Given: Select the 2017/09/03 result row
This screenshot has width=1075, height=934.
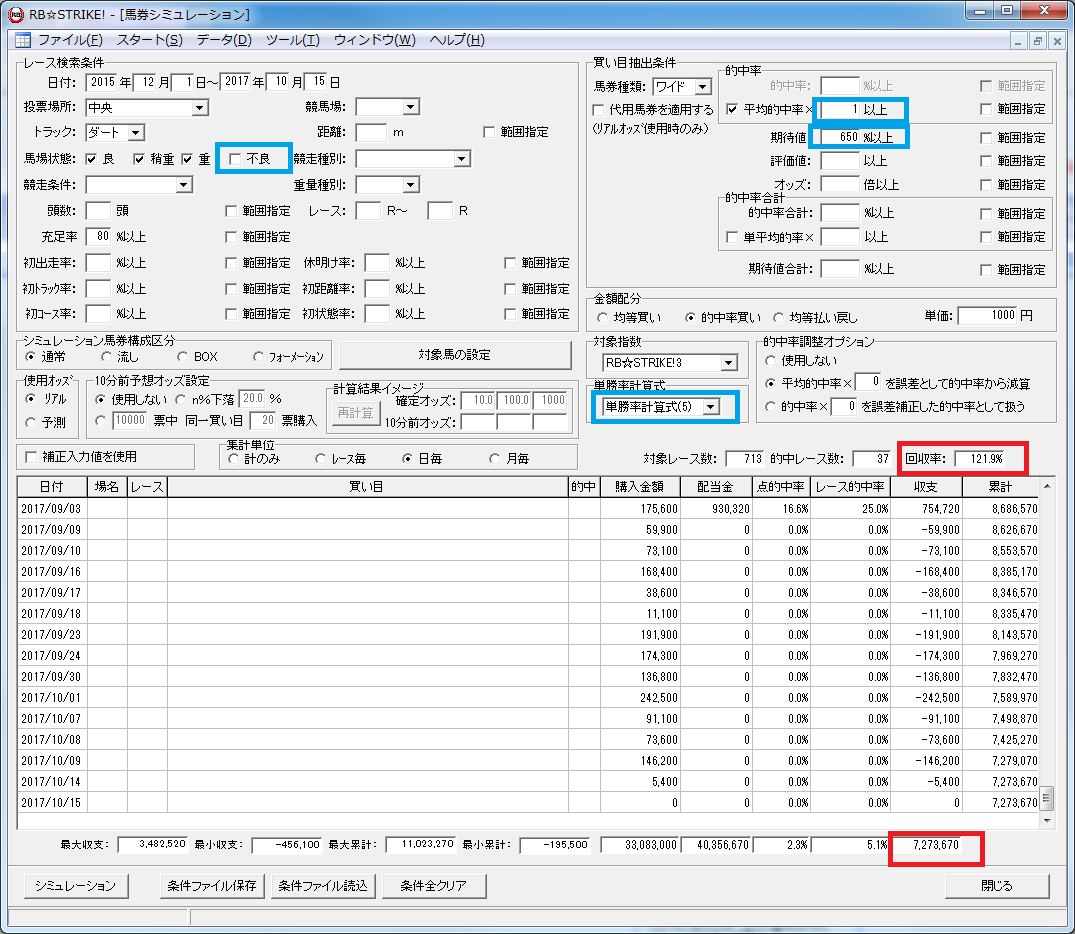Looking at the screenshot, I should click(529, 509).
